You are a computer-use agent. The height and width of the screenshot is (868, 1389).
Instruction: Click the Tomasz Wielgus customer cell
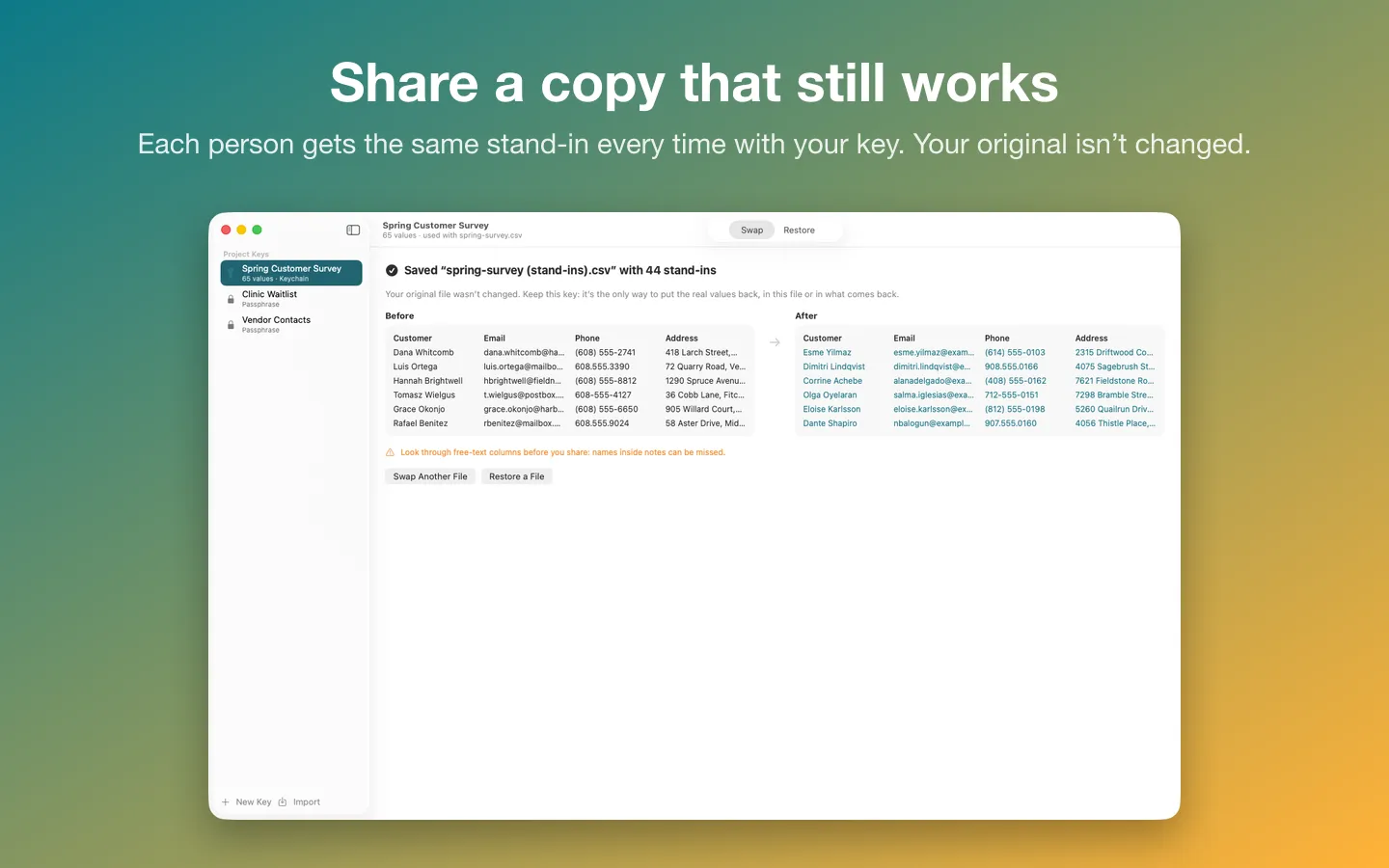tap(424, 395)
